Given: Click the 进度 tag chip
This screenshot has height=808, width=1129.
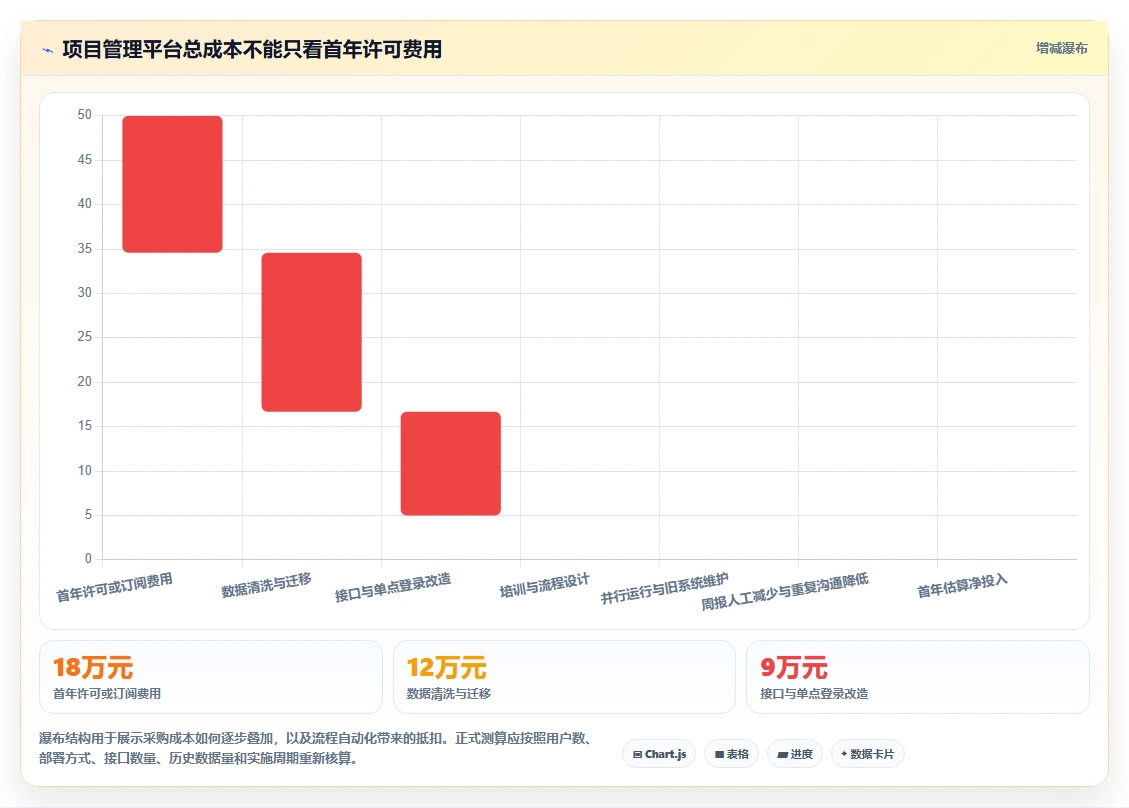Looking at the screenshot, I should coord(795,754).
